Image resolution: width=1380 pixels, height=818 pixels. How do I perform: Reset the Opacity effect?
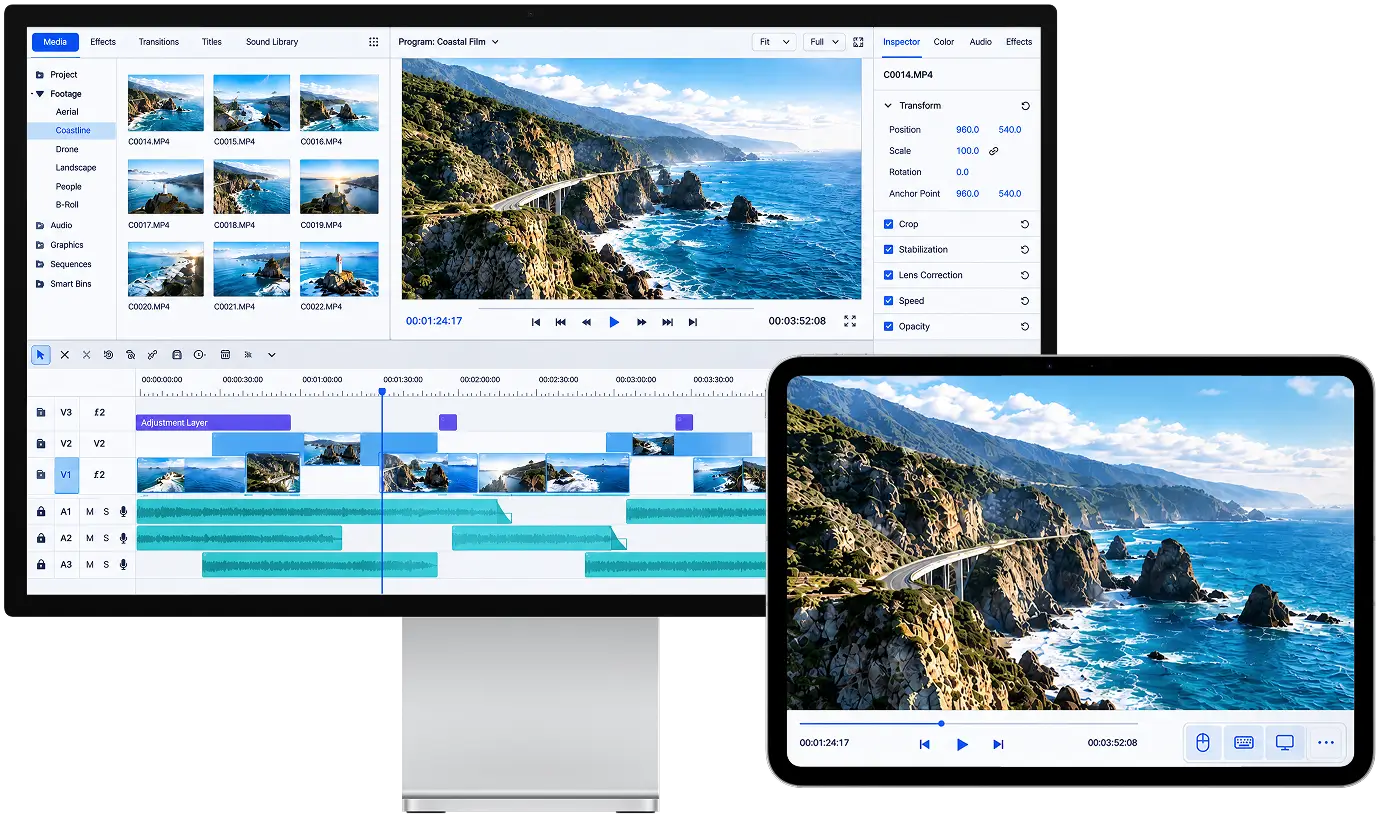coord(1025,327)
